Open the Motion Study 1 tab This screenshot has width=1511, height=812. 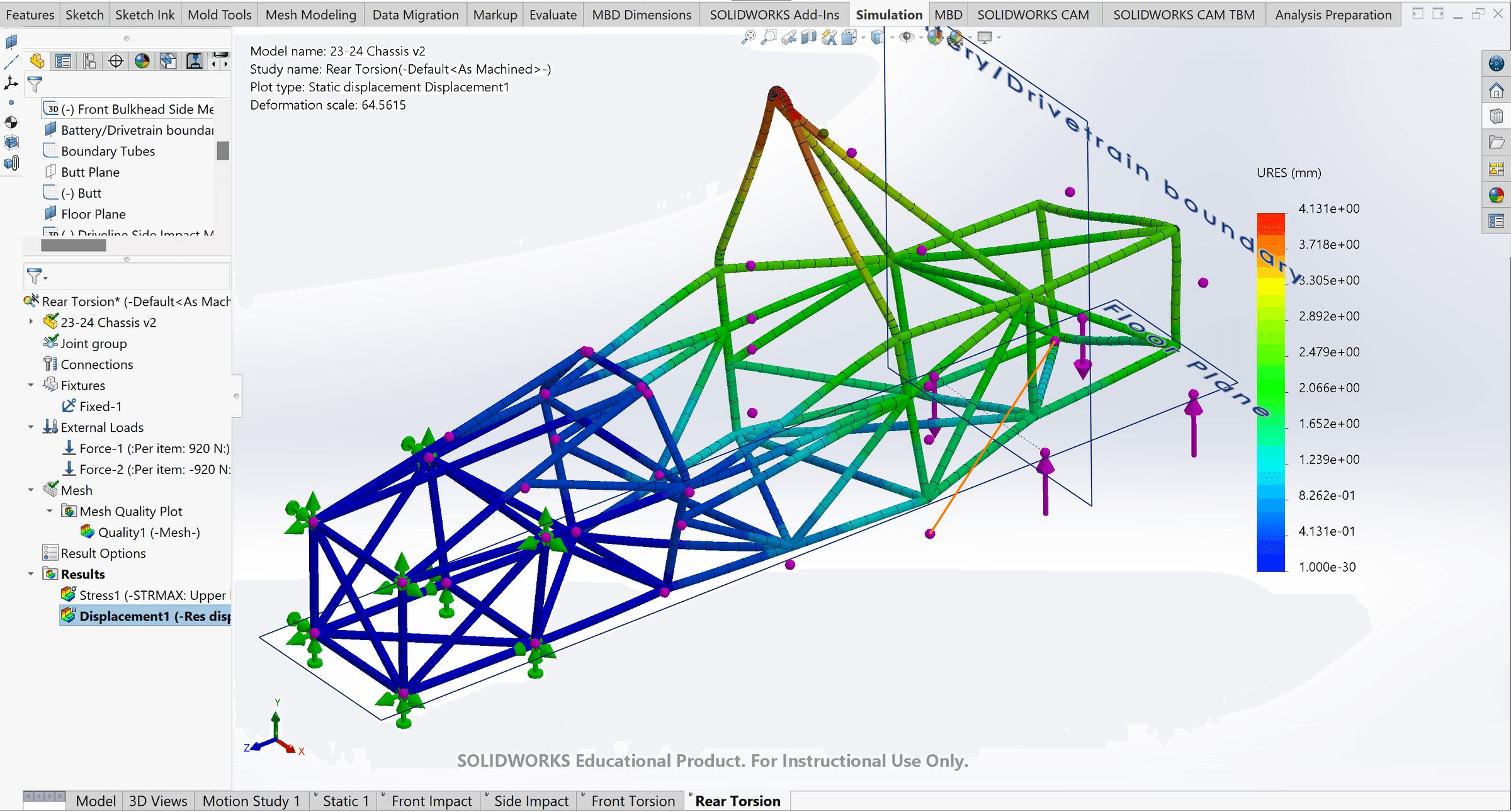point(251,801)
